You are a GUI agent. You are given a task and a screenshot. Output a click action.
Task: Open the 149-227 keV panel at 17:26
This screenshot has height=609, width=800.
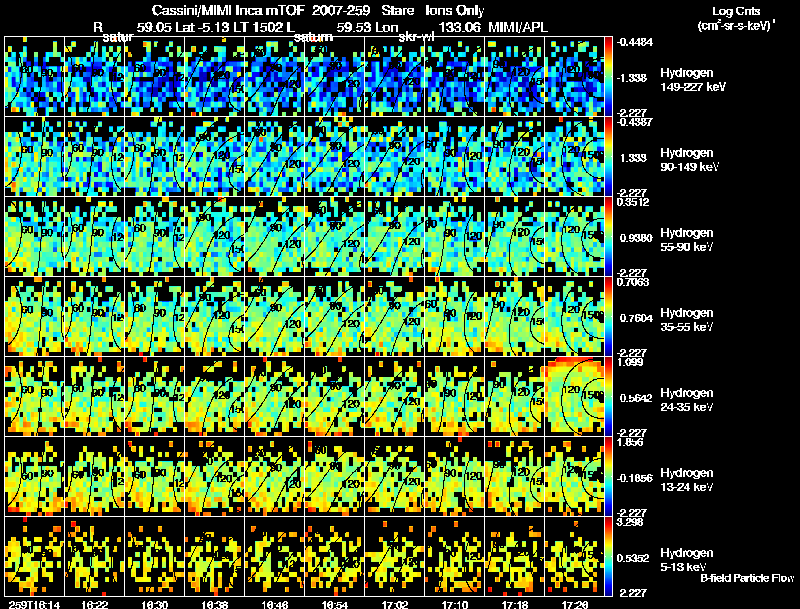[574, 77]
